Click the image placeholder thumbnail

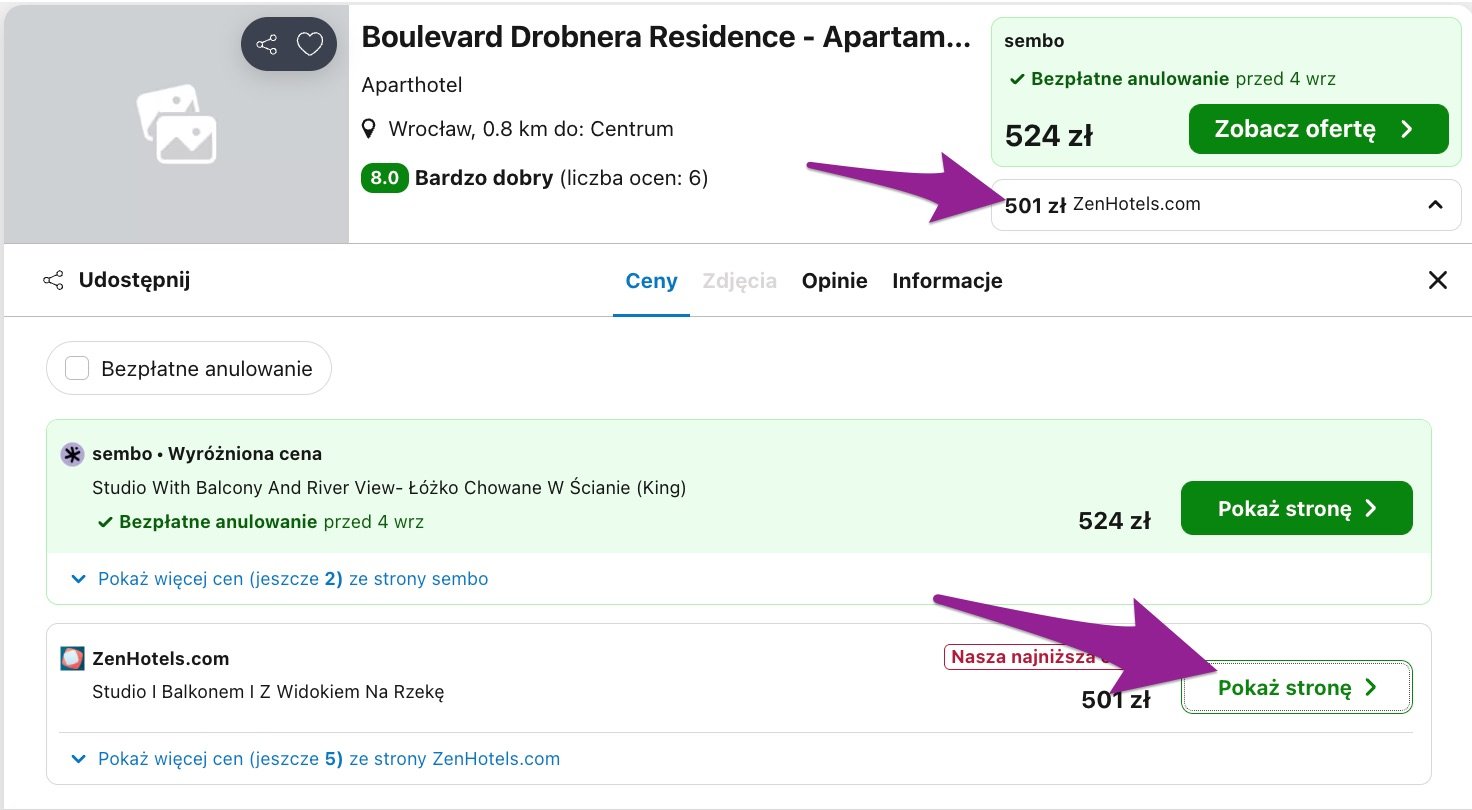tap(176, 124)
